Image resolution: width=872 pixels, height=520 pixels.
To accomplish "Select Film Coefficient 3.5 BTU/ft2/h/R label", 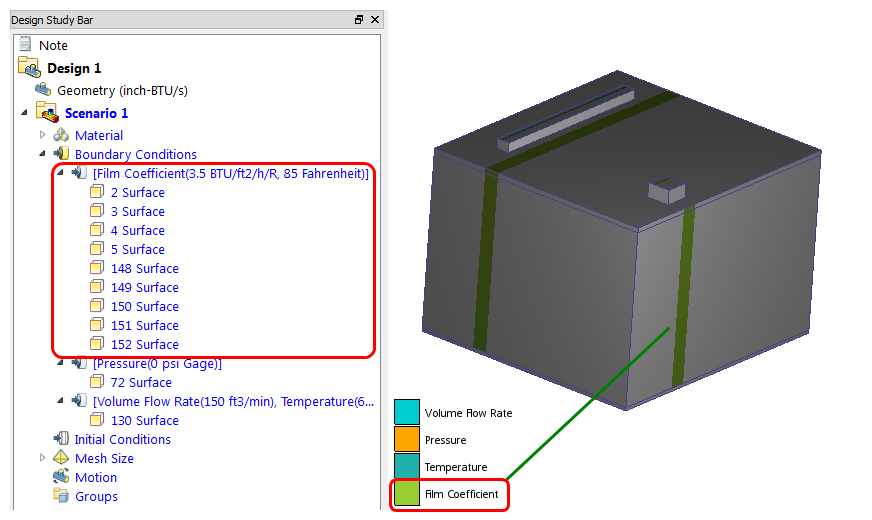I will click(231, 174).
